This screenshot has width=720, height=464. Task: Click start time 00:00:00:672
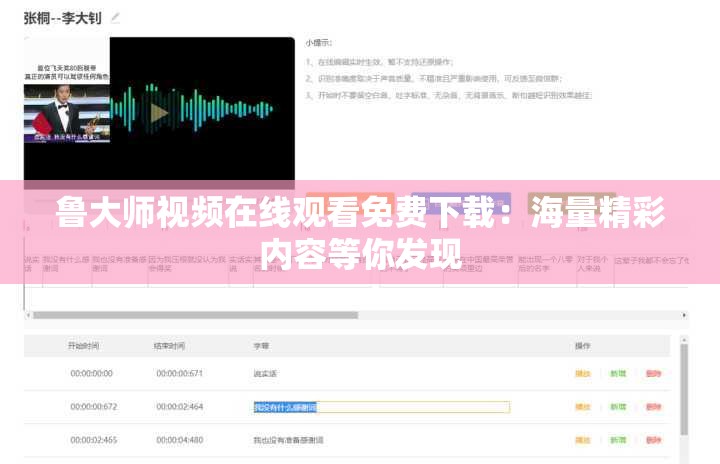point(94,407)
